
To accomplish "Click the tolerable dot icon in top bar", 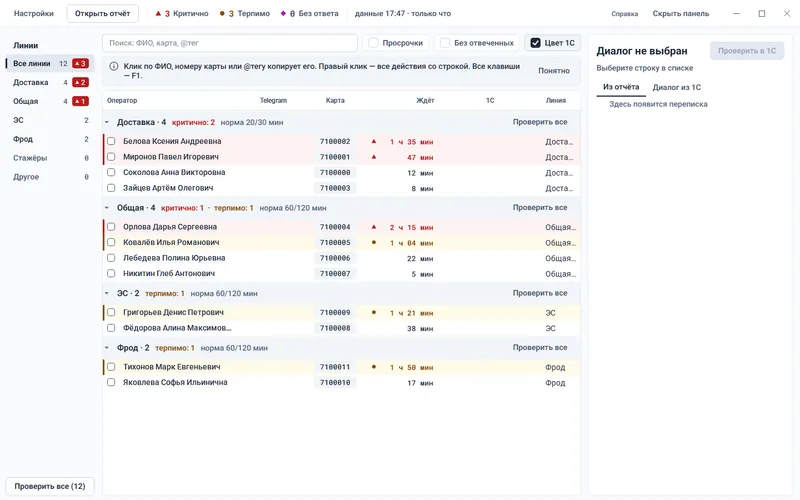I will pyautogui.click(x=222, y=14).
